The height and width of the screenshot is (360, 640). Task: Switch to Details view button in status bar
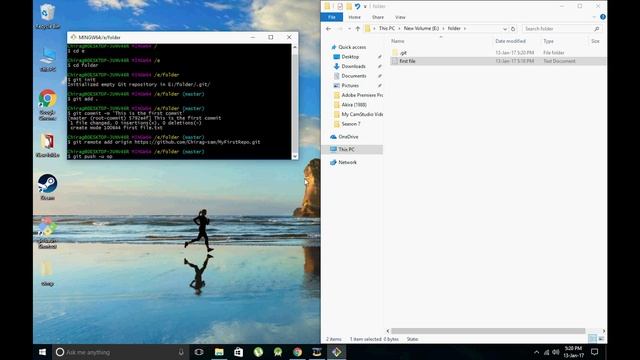tap(592, 339)
